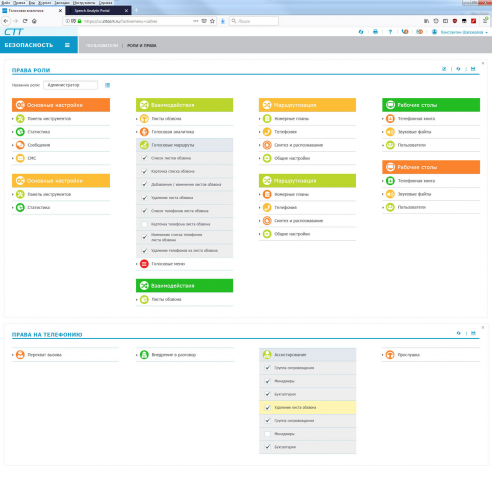Image resolution: width=492 pixels, height=480 pixels.
Task: Click reset icon in Права на телефонию panel
Action: [x=458, y=333]
